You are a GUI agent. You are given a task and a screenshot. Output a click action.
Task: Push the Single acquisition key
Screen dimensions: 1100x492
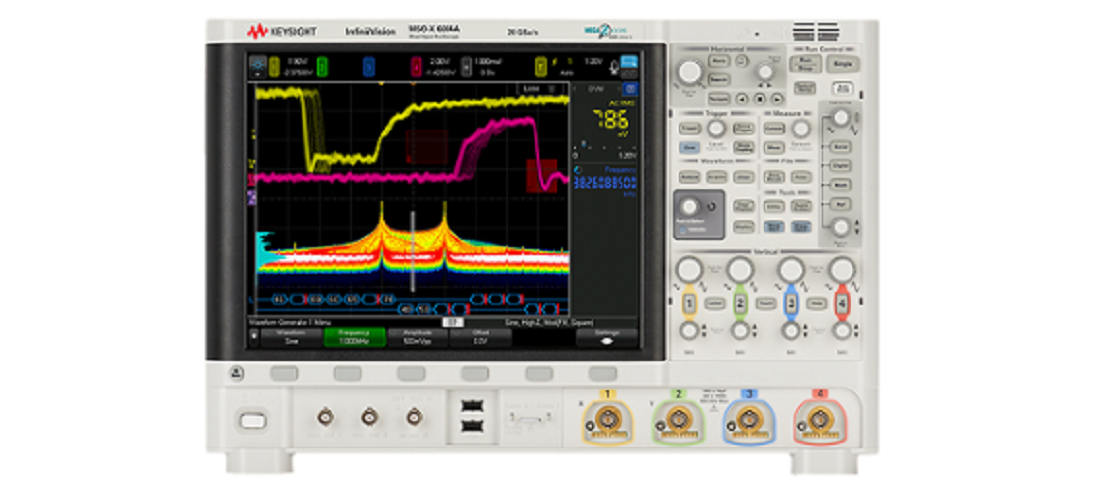point(843,64)
